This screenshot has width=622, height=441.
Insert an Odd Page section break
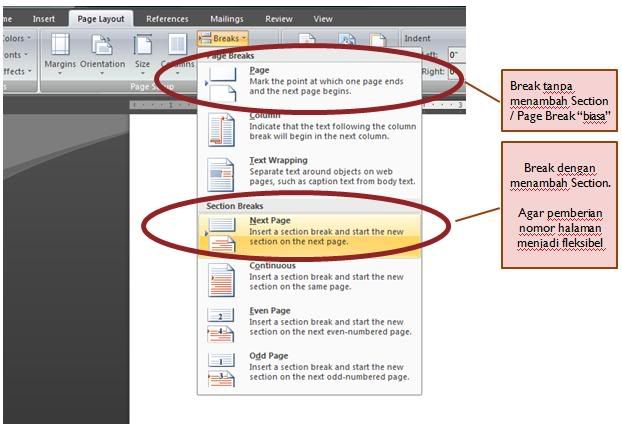coord(309,367)
